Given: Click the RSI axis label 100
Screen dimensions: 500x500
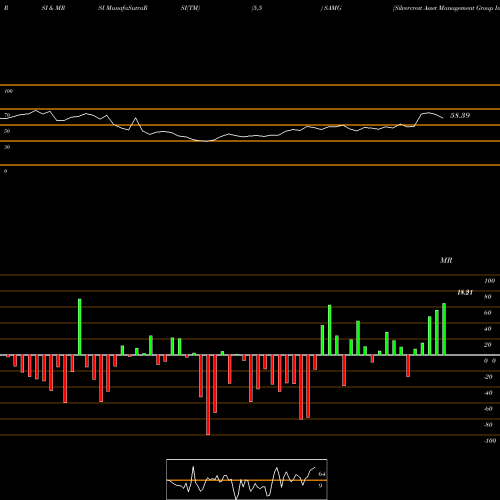Looking at the screenshot, I should click(9, 91).
